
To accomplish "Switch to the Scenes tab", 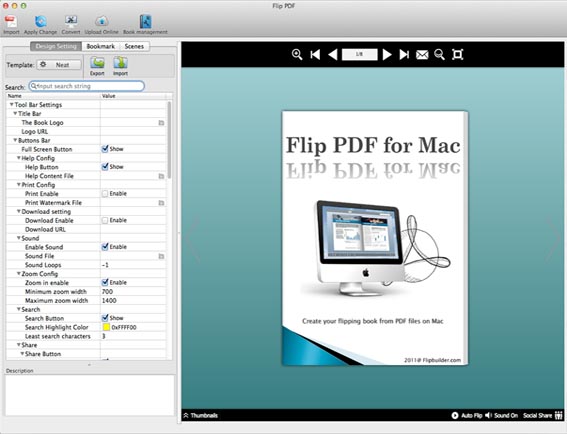I will (134, 46).
